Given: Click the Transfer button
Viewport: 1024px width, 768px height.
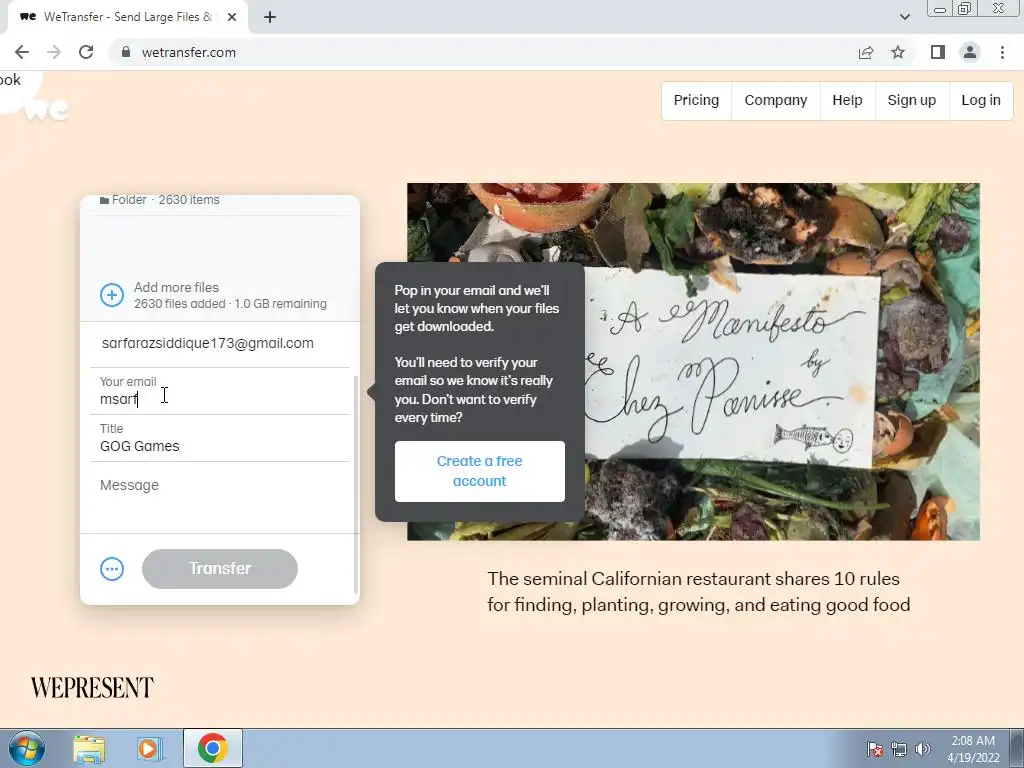Looking at the screenshot, I should pyautogui.click(x=220, y=569).
